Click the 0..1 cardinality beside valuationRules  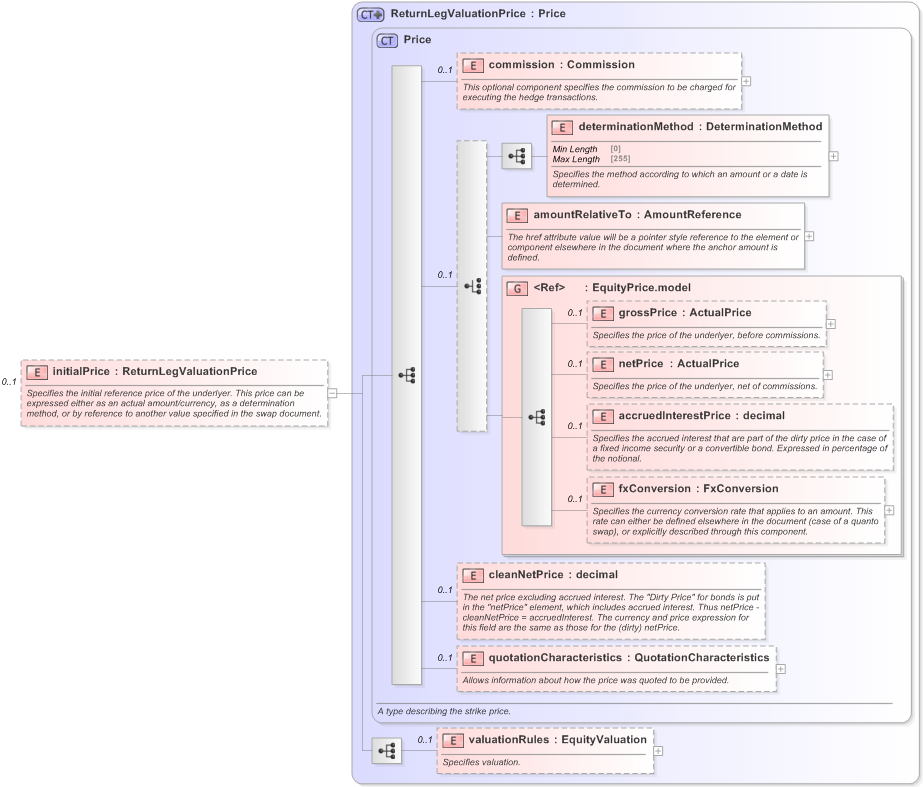pyautogui.click(x=425, y=740)
